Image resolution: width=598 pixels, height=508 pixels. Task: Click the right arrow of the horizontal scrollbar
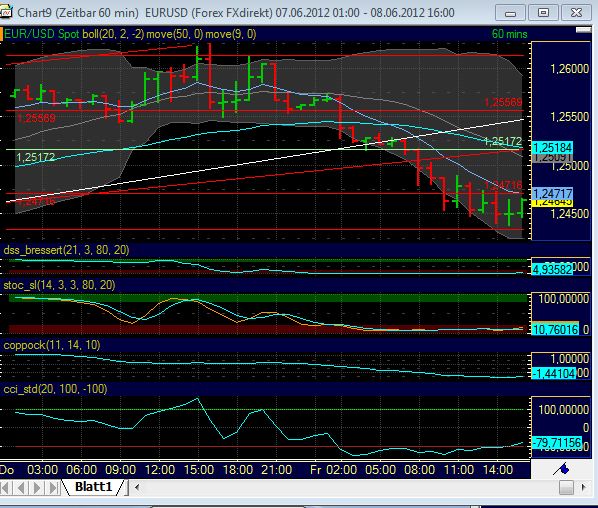coord(583,487)
